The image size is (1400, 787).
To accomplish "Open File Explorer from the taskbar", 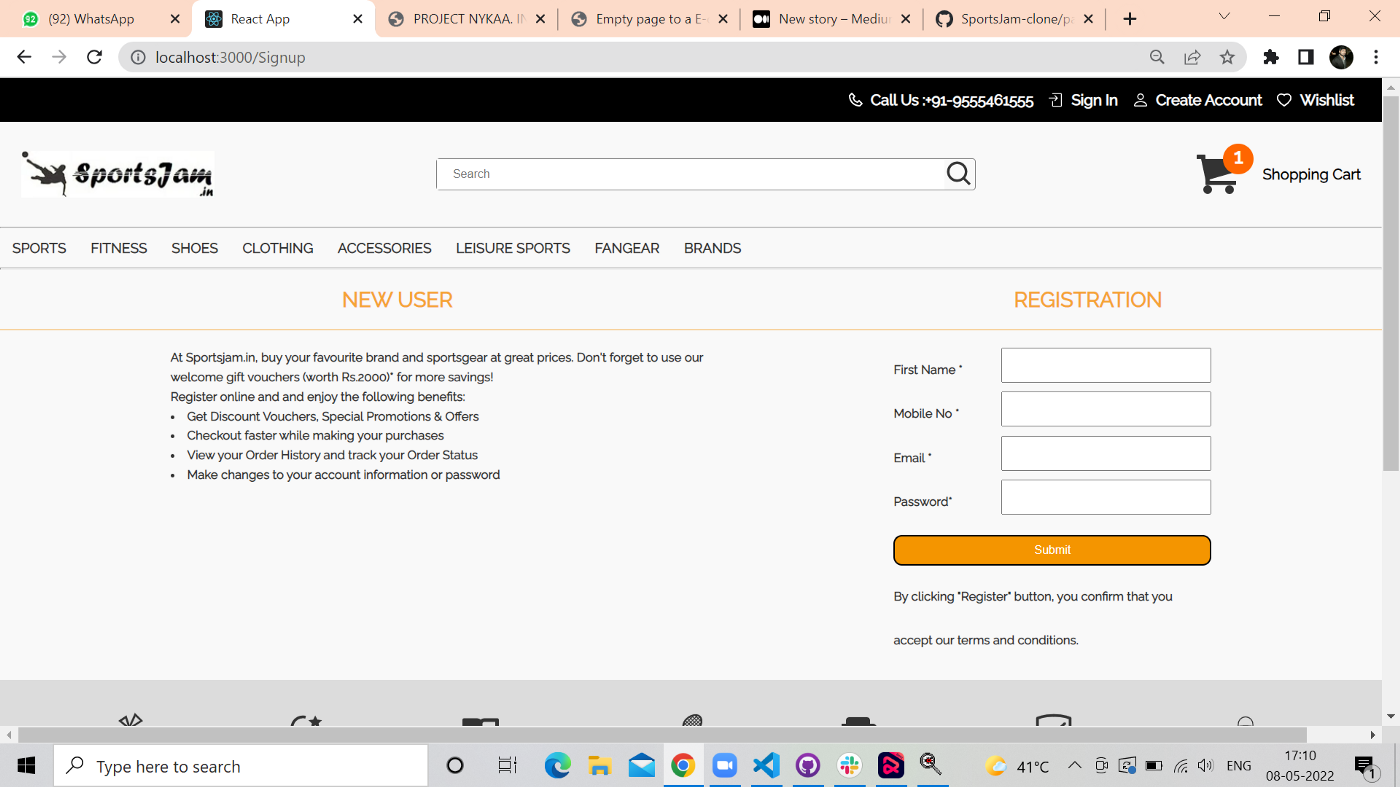I will [599, 766].
